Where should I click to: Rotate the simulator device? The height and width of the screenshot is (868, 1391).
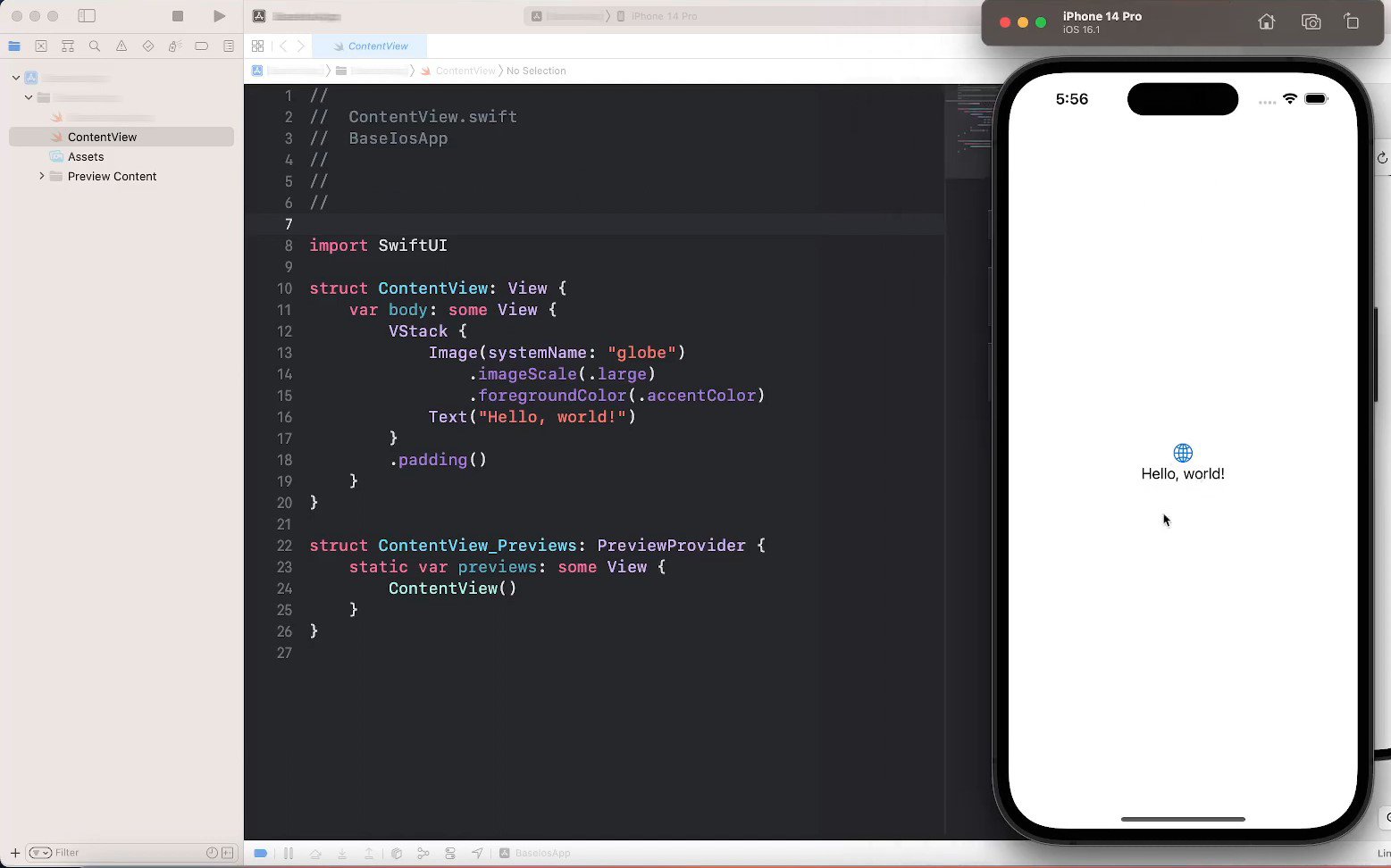(x=1352, y=22)
